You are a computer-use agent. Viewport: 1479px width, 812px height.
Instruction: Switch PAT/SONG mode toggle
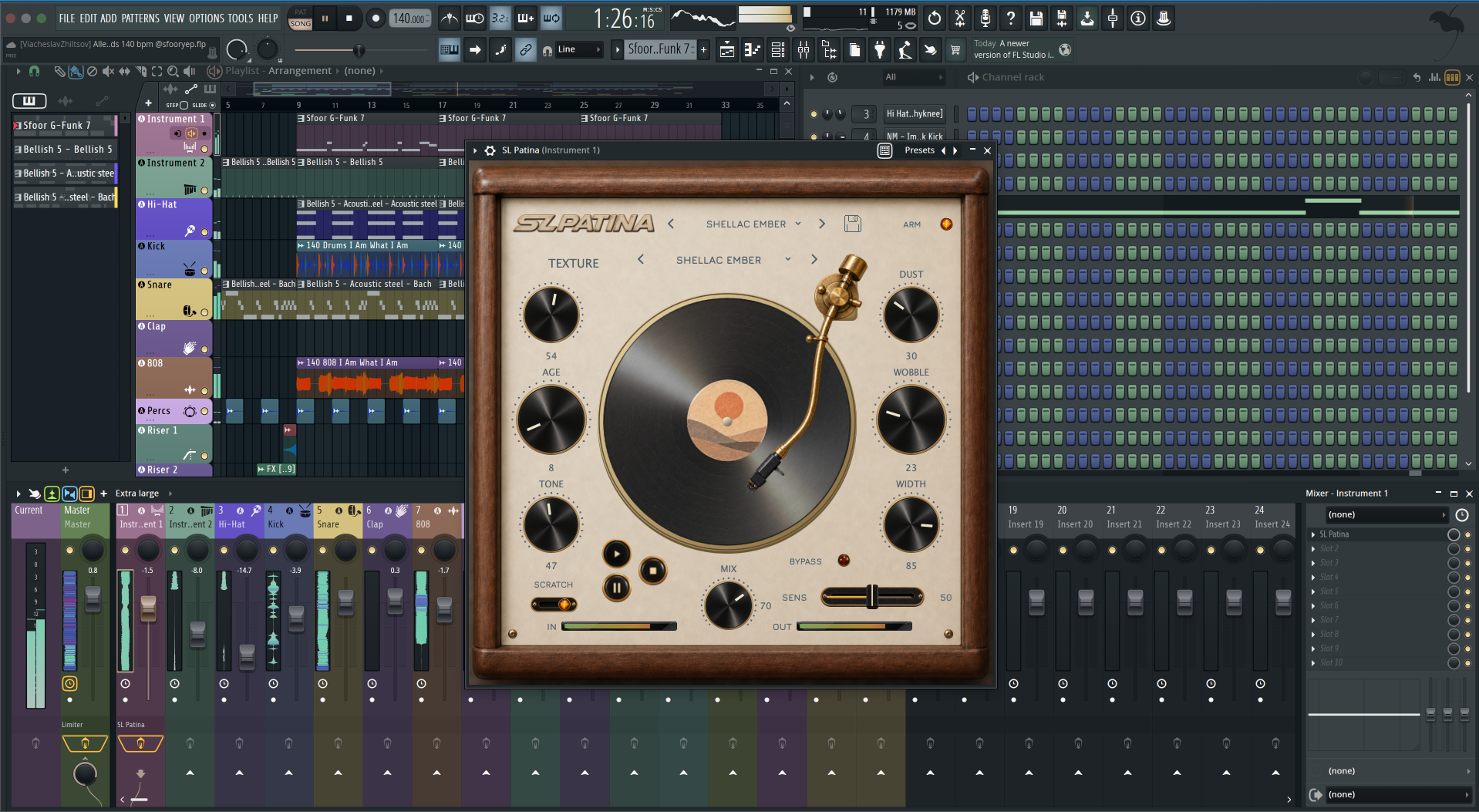301,18
